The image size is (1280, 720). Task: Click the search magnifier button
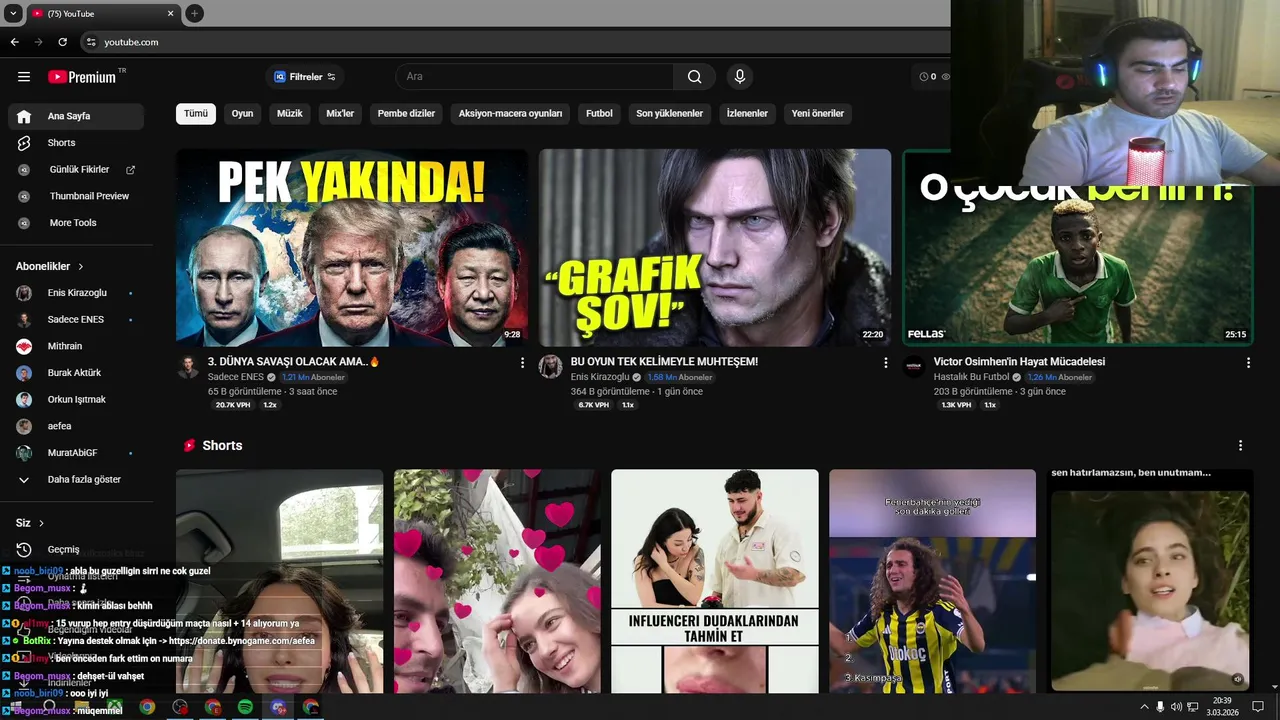694,77
